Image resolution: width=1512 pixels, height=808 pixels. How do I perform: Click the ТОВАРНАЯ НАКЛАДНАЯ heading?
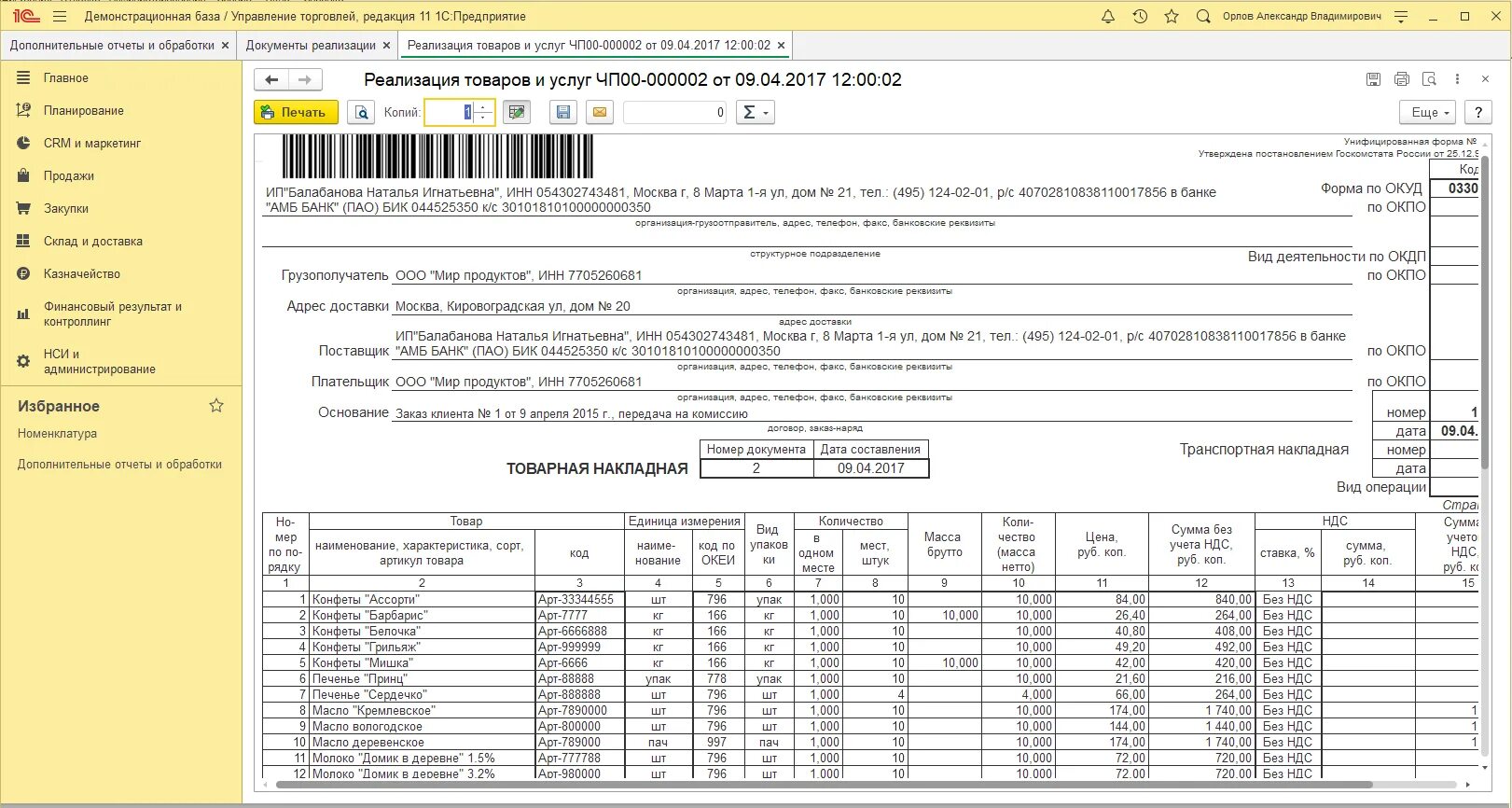[x=597, y=468]
